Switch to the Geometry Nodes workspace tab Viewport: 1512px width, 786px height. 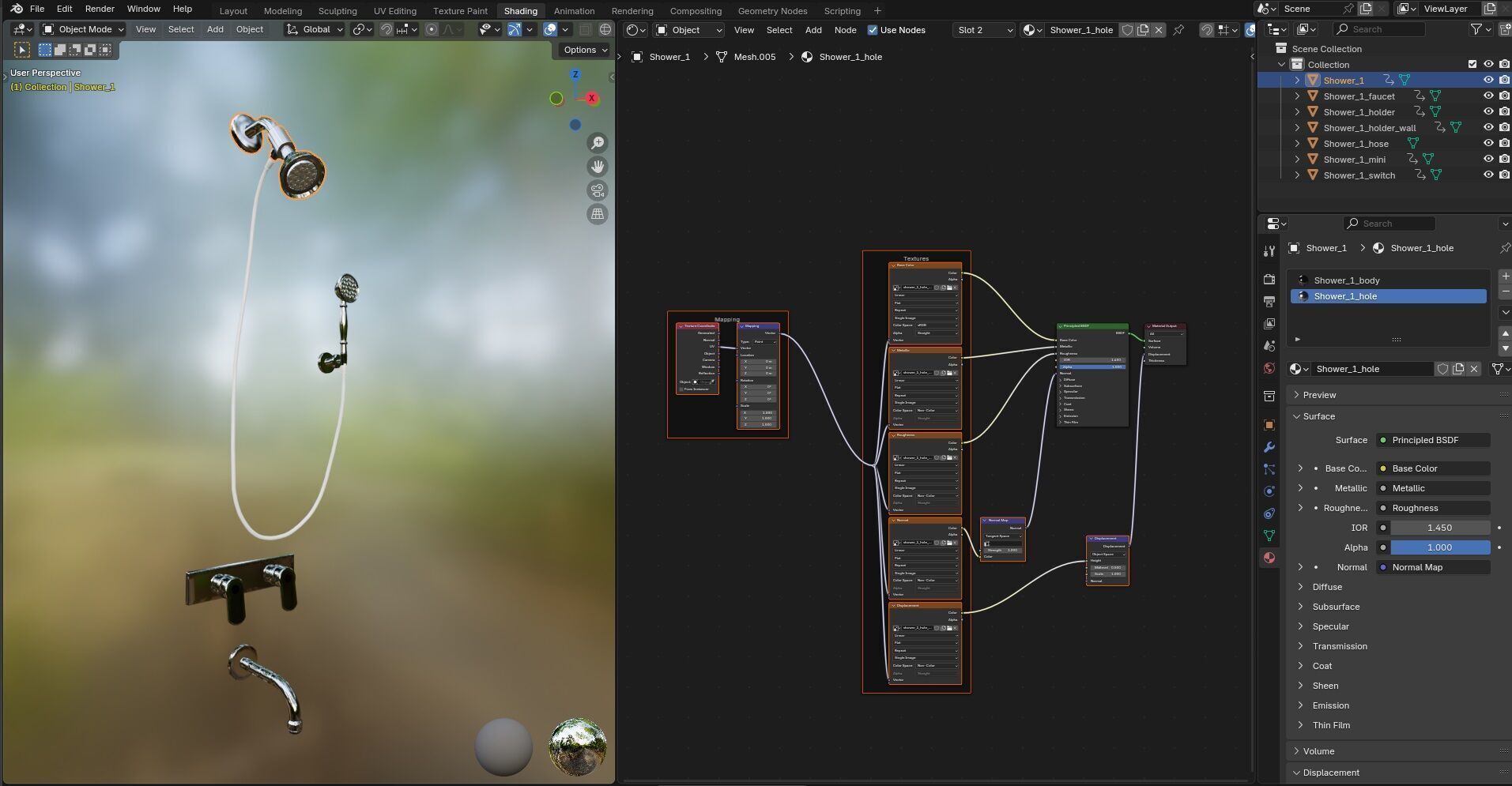772,11
